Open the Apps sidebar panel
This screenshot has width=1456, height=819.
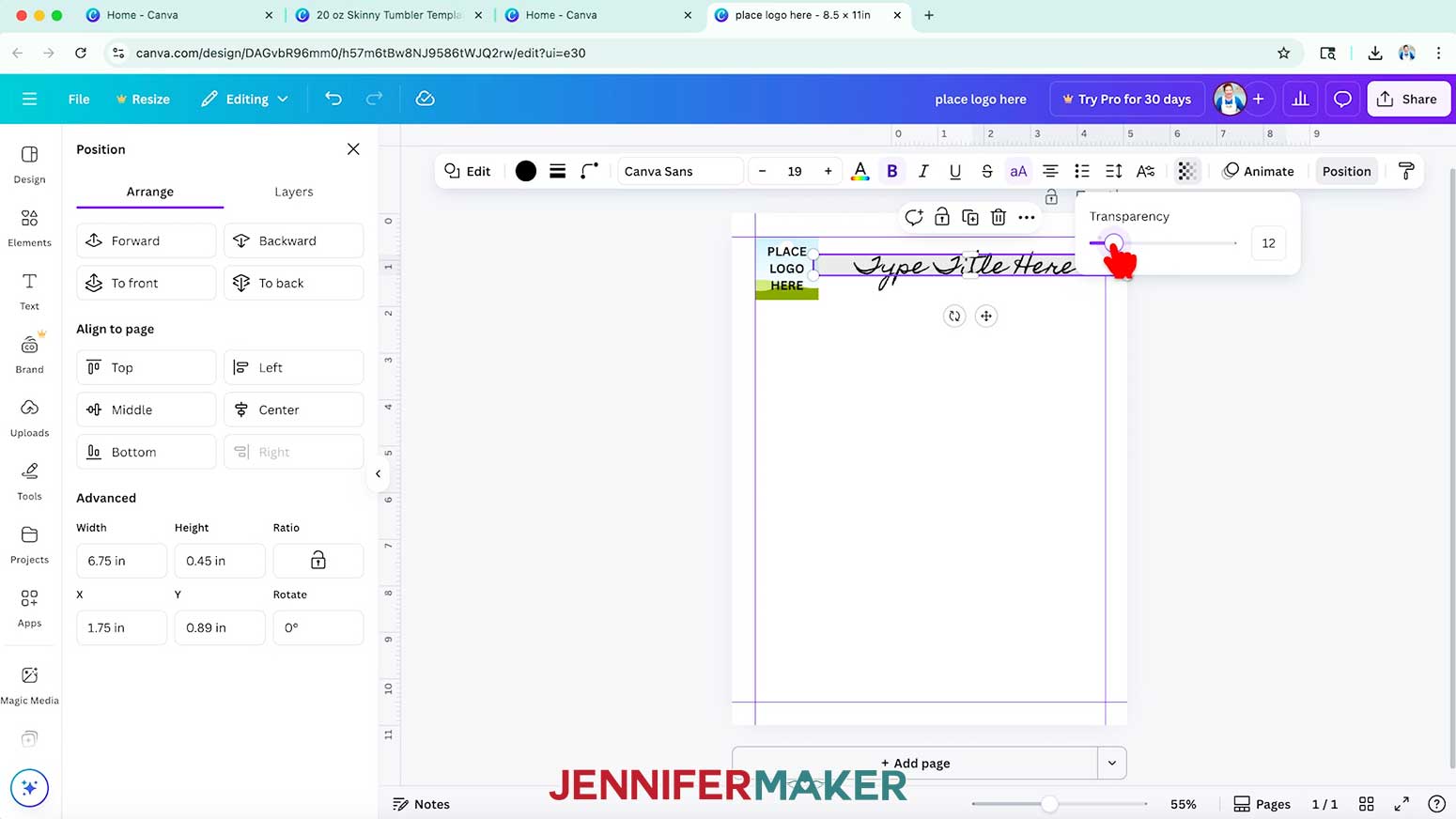click(x=29, y=608)
